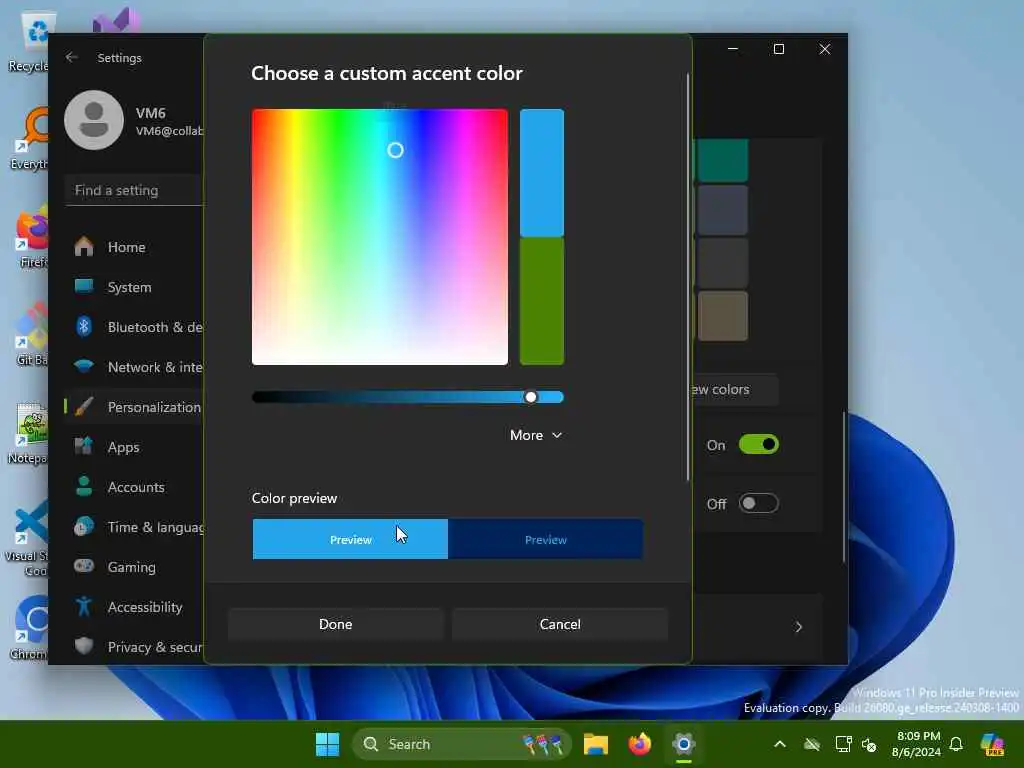Show hidden tray icons chevron
Viewport: 1024px width, 768px height.
[779, 744]
